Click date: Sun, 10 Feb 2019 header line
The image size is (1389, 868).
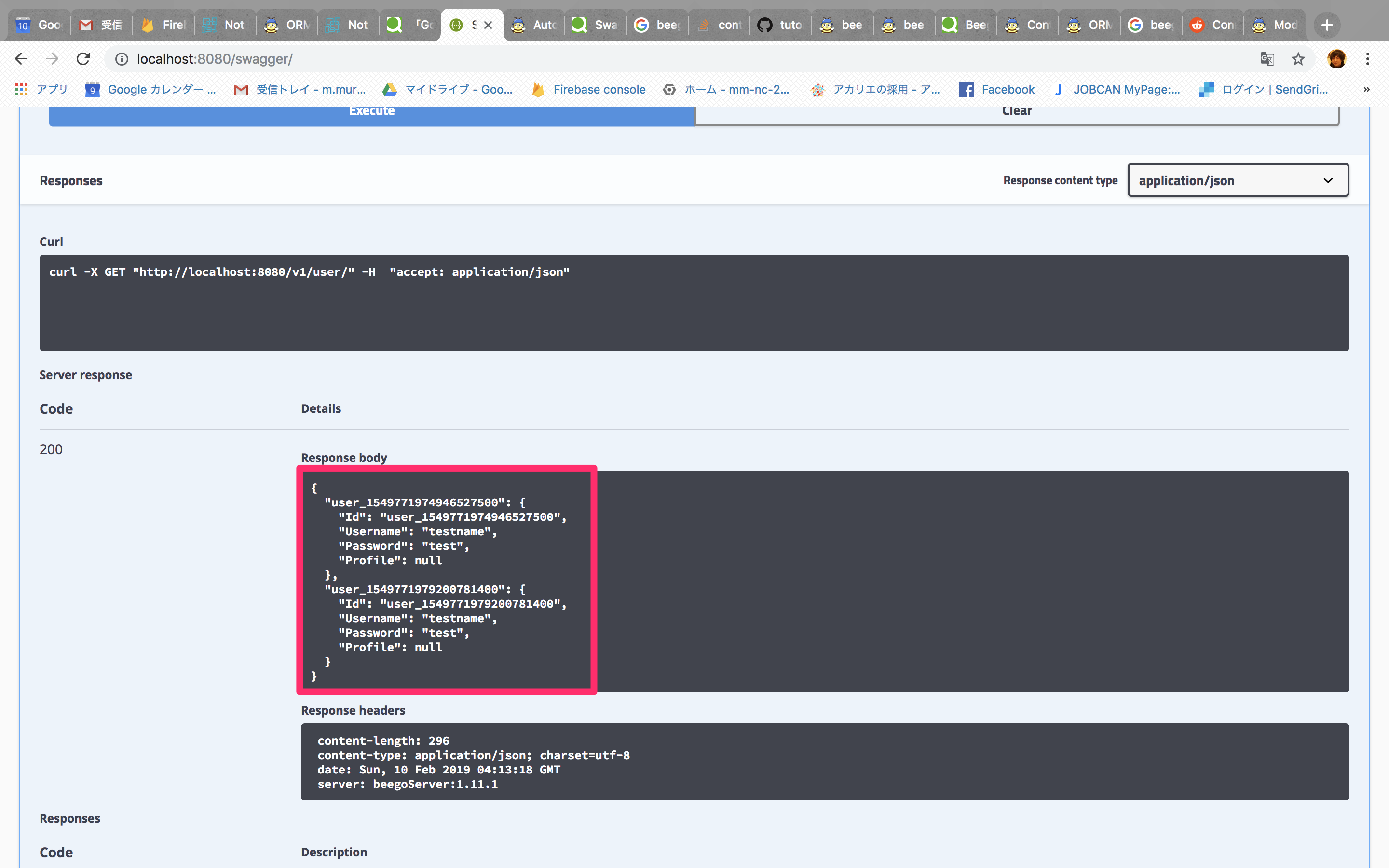click(x=439, y=770)
